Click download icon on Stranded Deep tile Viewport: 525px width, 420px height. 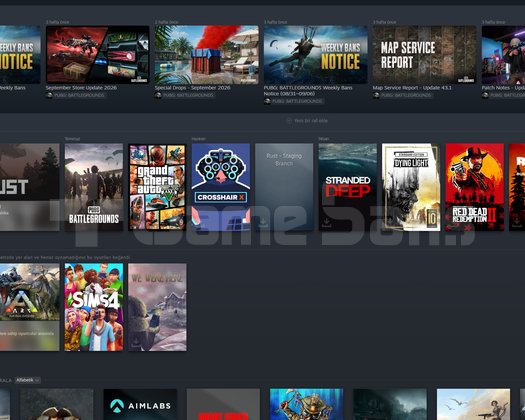pos(326,222)
